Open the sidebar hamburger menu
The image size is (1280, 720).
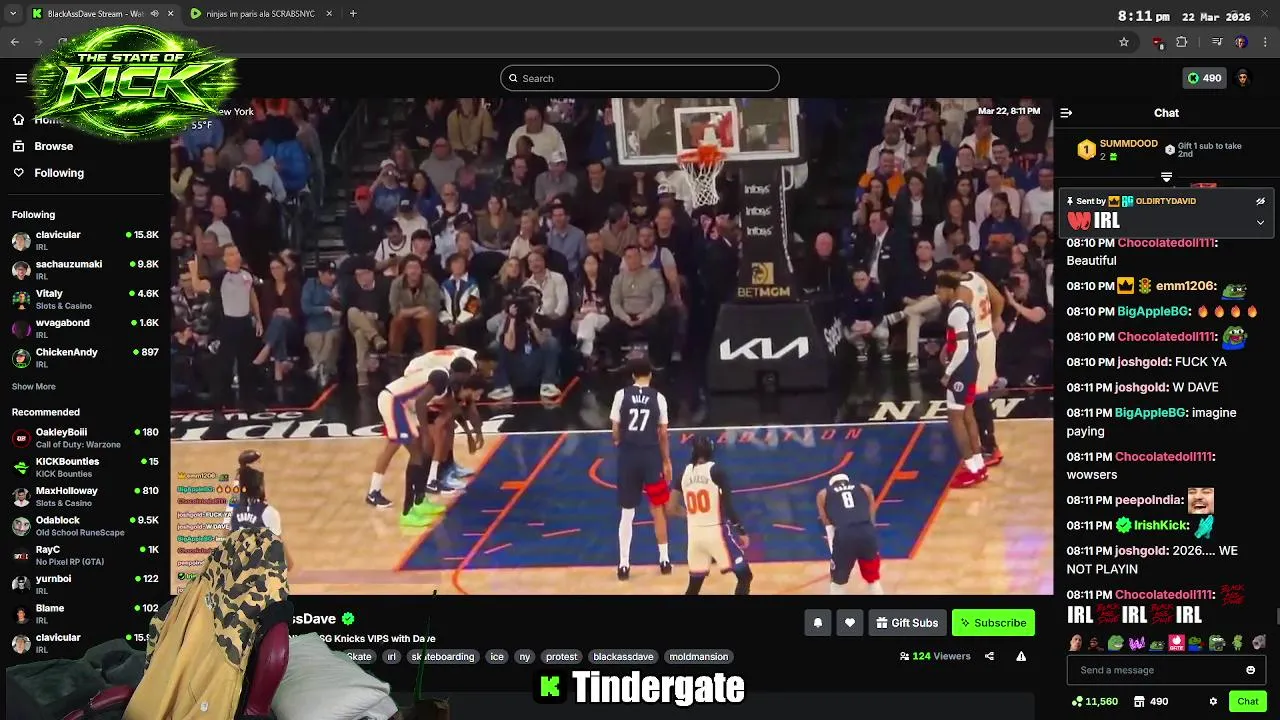click(21, 78)
